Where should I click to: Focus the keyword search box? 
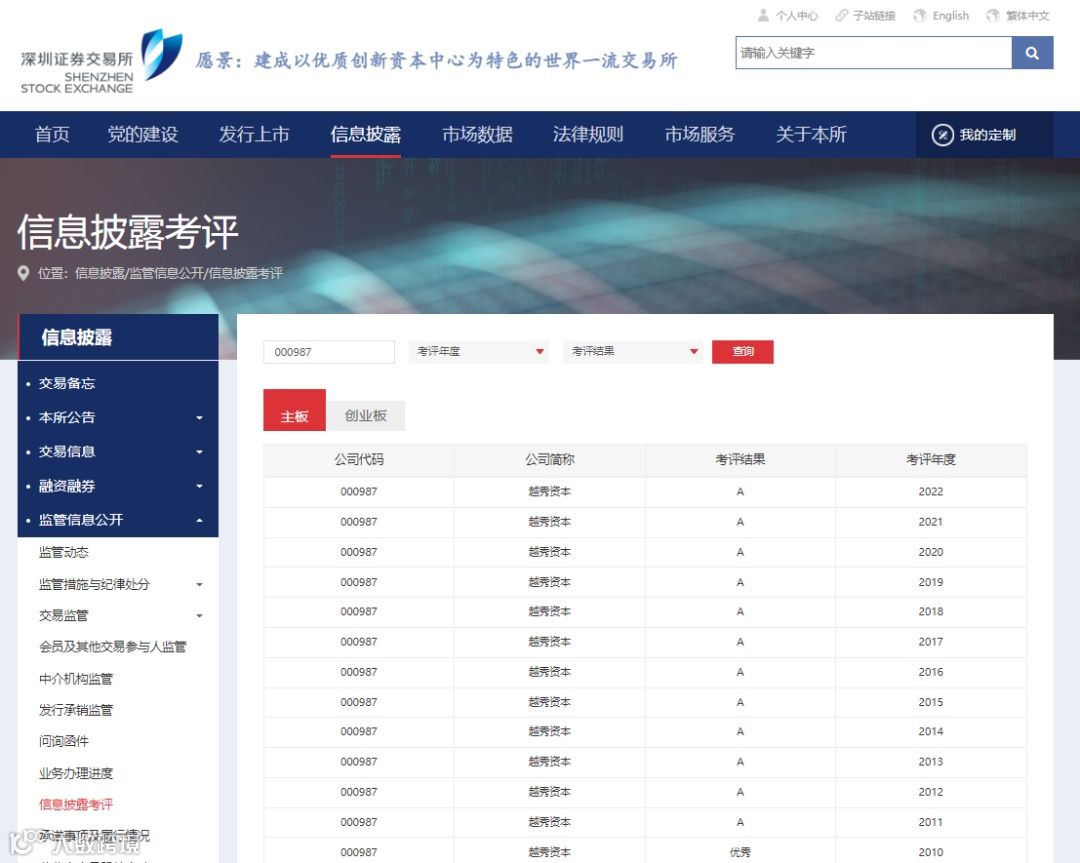pos(873,53)
